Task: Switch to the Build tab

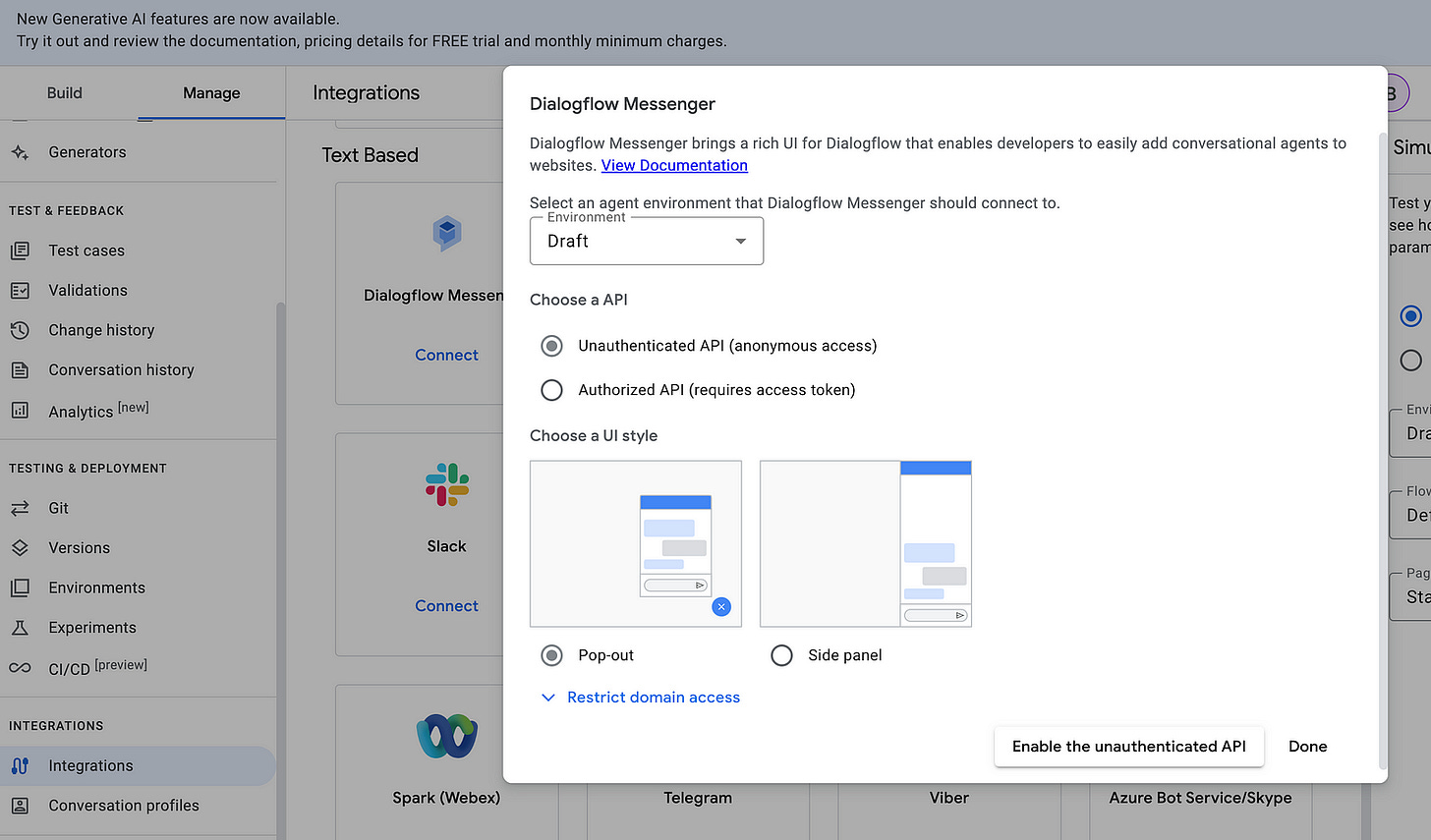Action: [x=65, y=93]
